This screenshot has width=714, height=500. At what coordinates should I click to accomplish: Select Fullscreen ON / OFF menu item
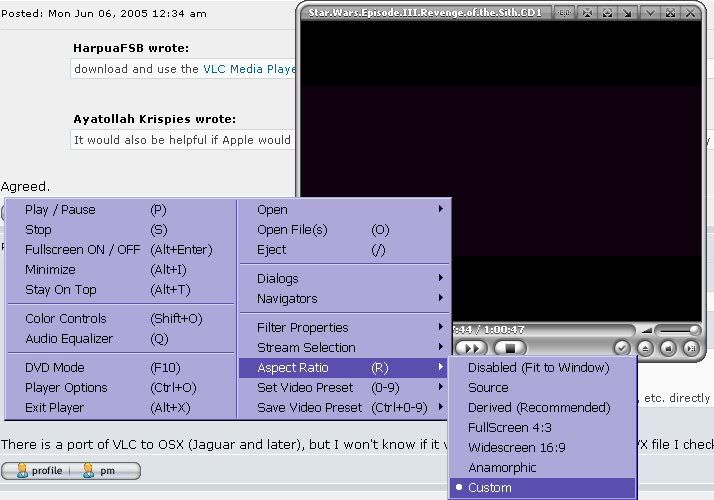click(121, 250)
